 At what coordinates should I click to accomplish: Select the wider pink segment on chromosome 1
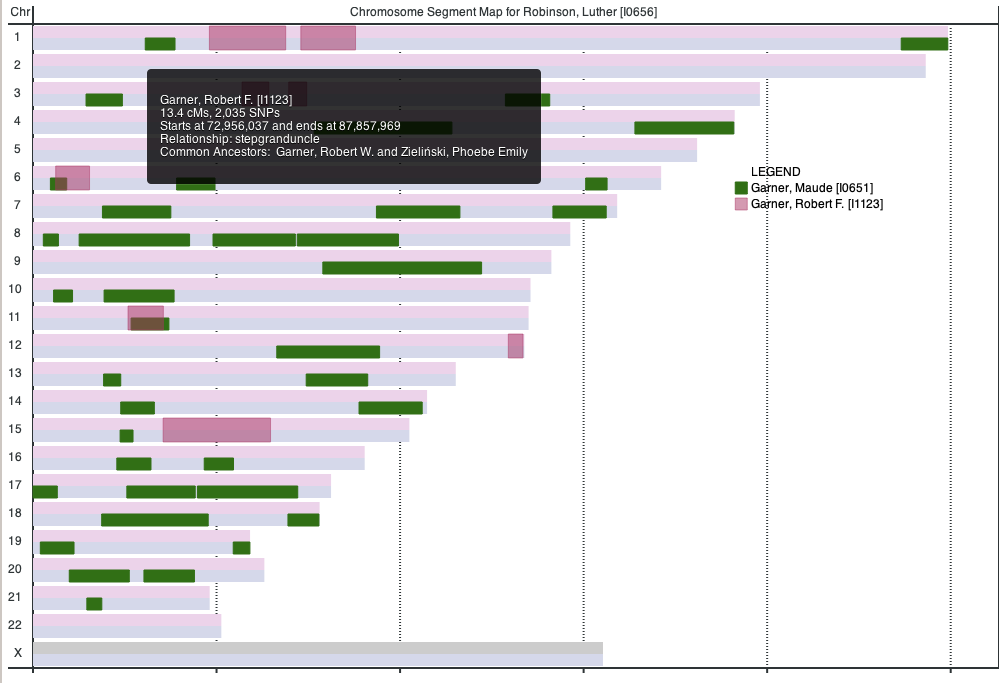click(247, 38)
